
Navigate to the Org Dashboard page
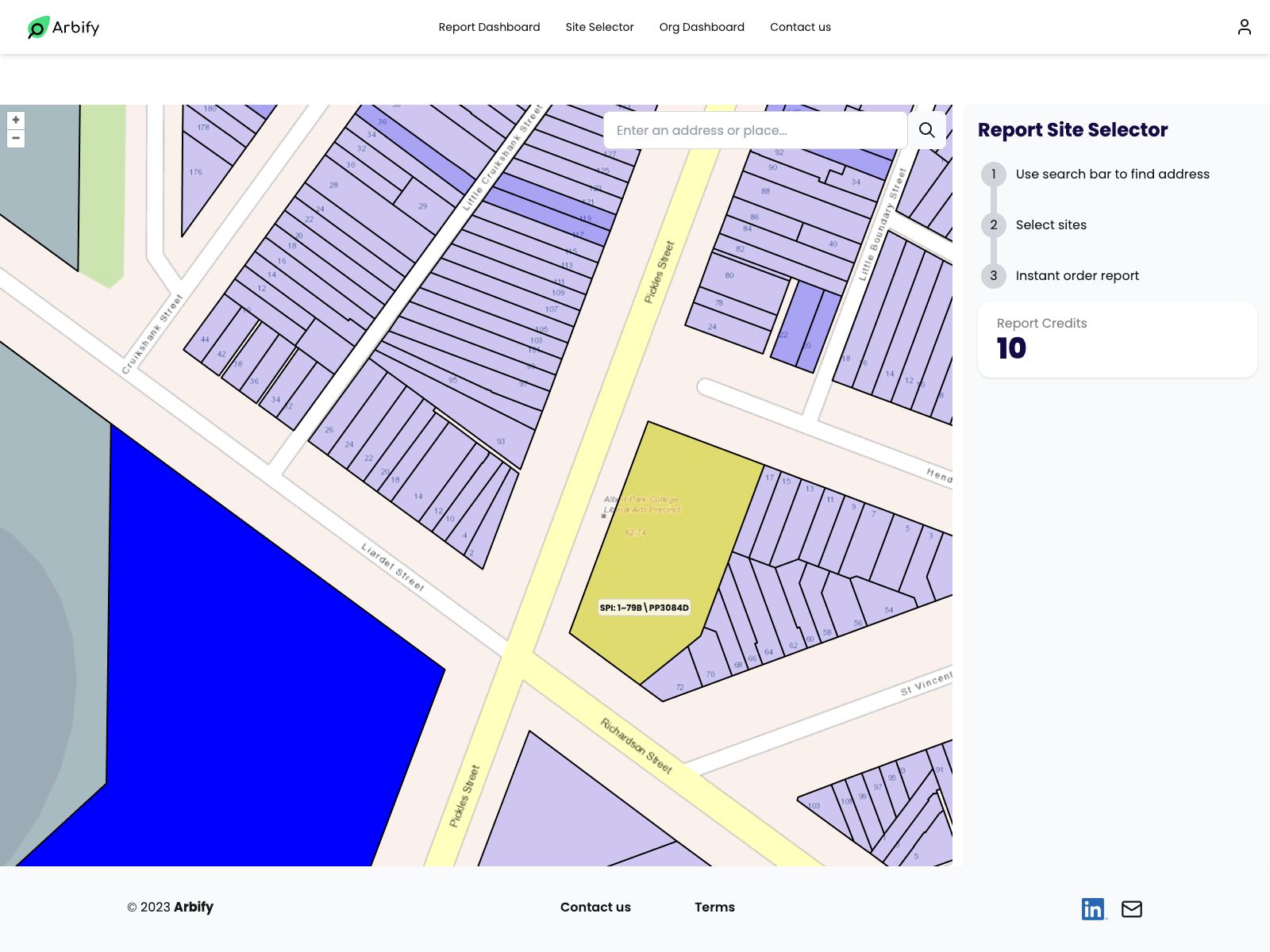point(702,26)
